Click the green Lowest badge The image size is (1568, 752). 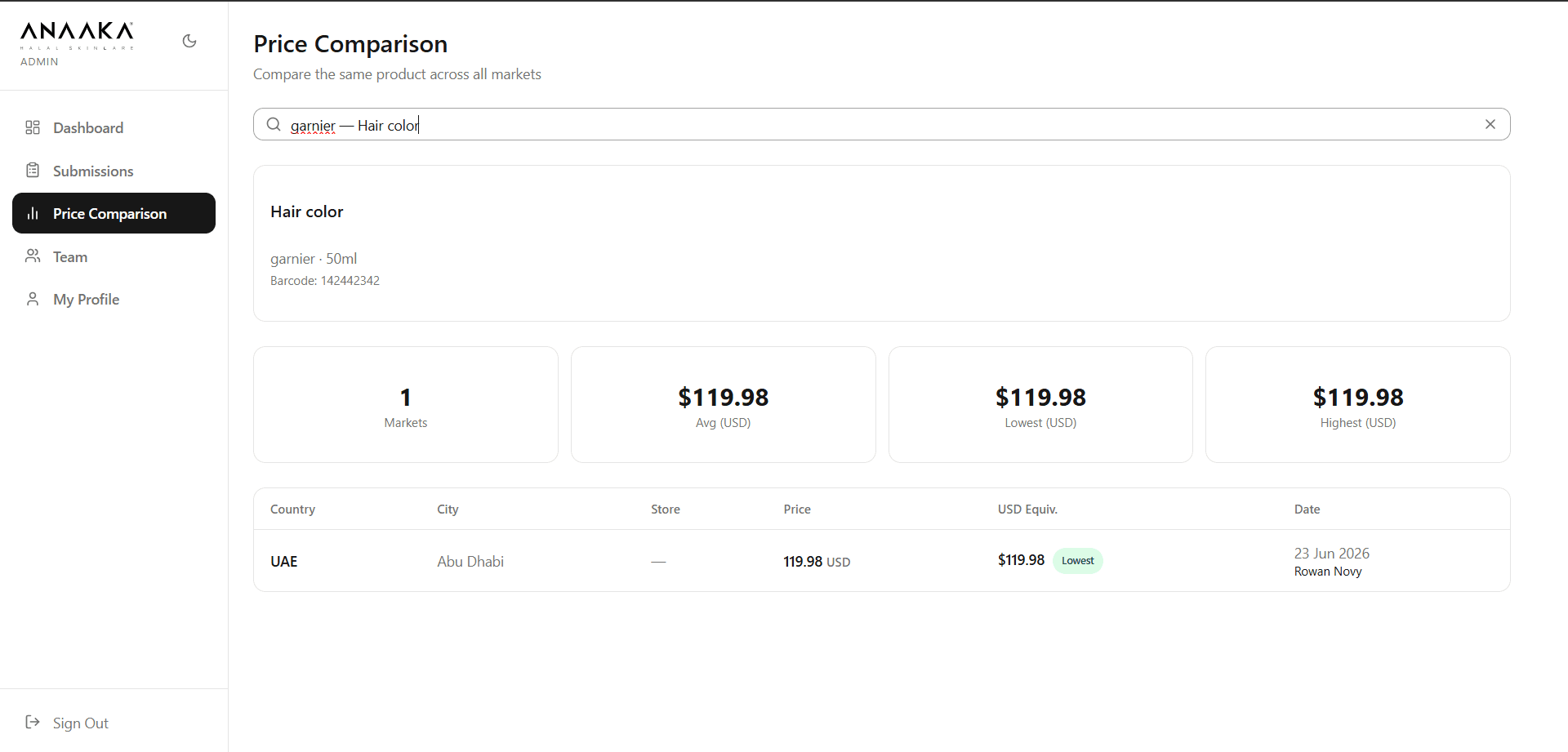[1078, 561]
